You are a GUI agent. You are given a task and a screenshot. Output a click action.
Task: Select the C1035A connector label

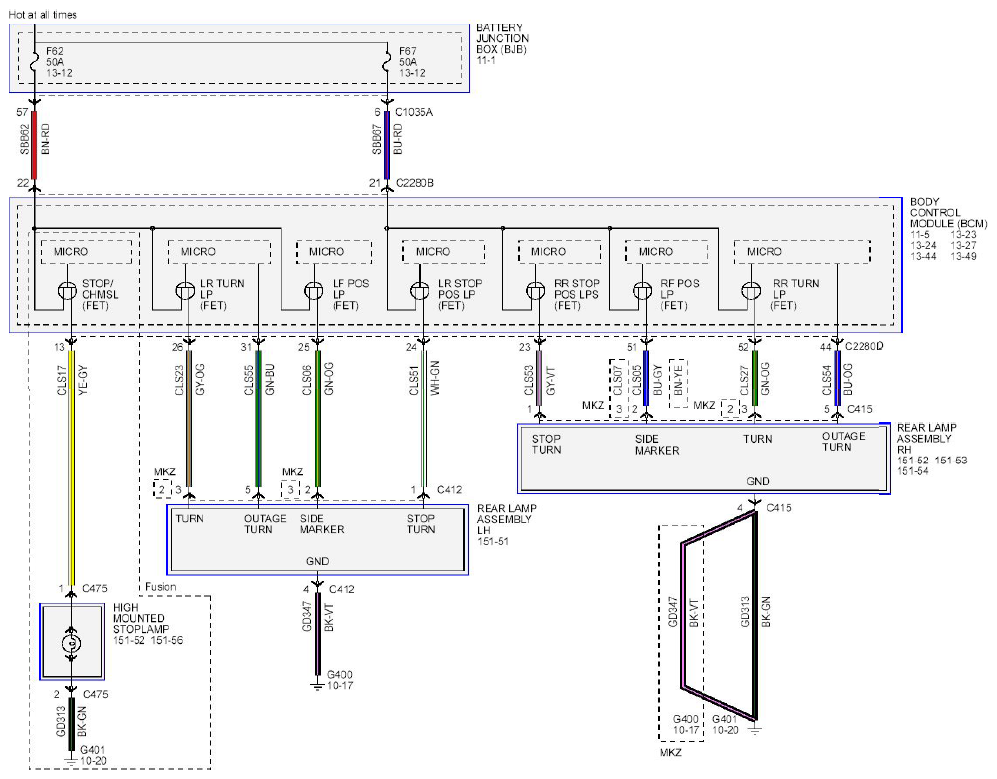[x=413, y=112]
